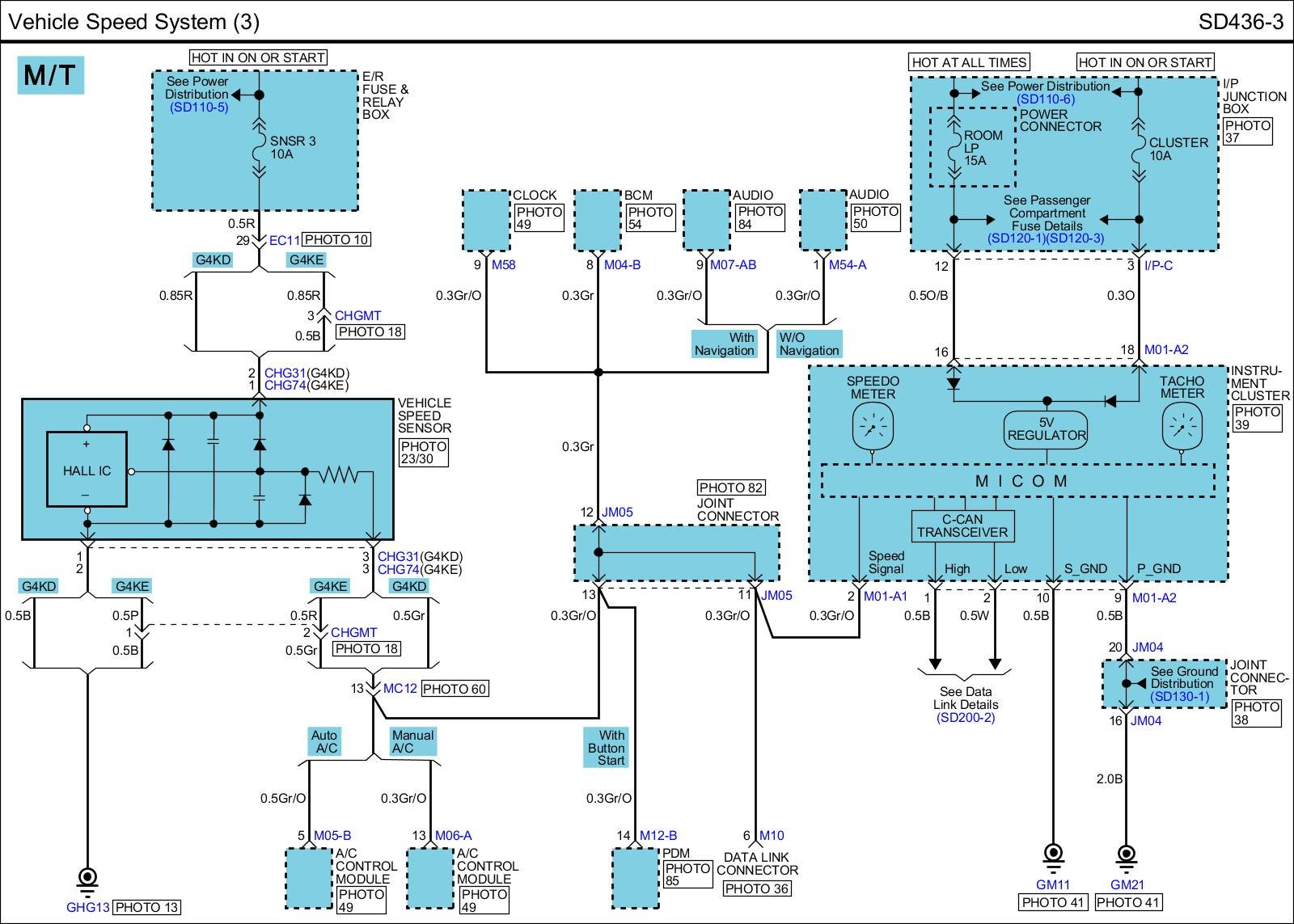The width and height of the screenshot is (1294, 924).
Task: Click the M/T transmission label
Action: click(x=50, y=75)
